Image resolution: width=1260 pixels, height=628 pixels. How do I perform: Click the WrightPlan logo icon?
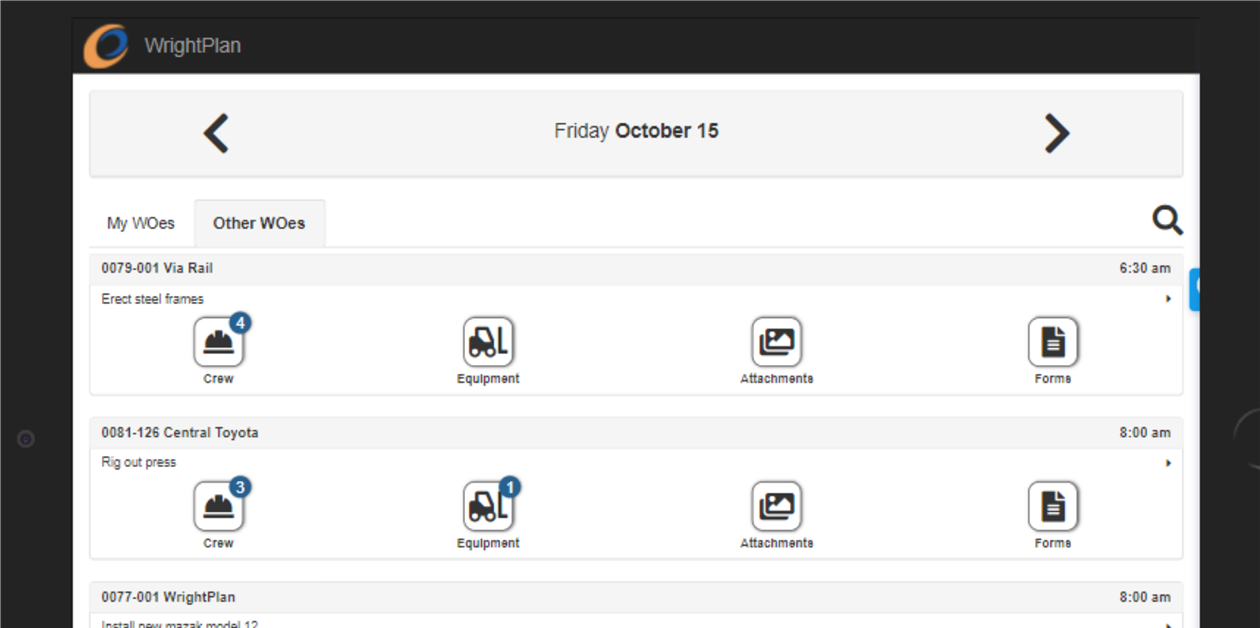click(106, 46)
